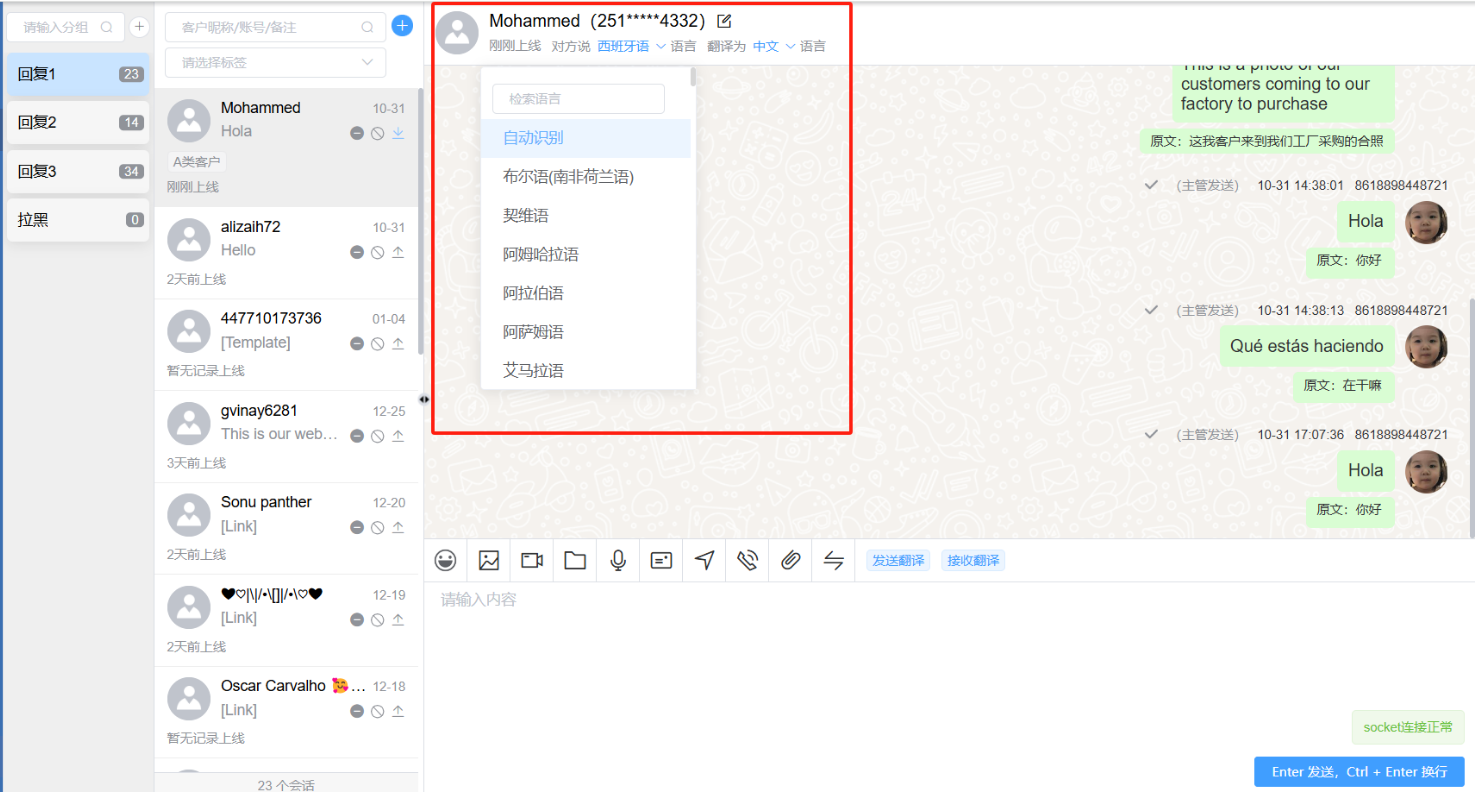Click the panel collapse splitter arrow handle
1475x792 pixels.
click(424, 399)
